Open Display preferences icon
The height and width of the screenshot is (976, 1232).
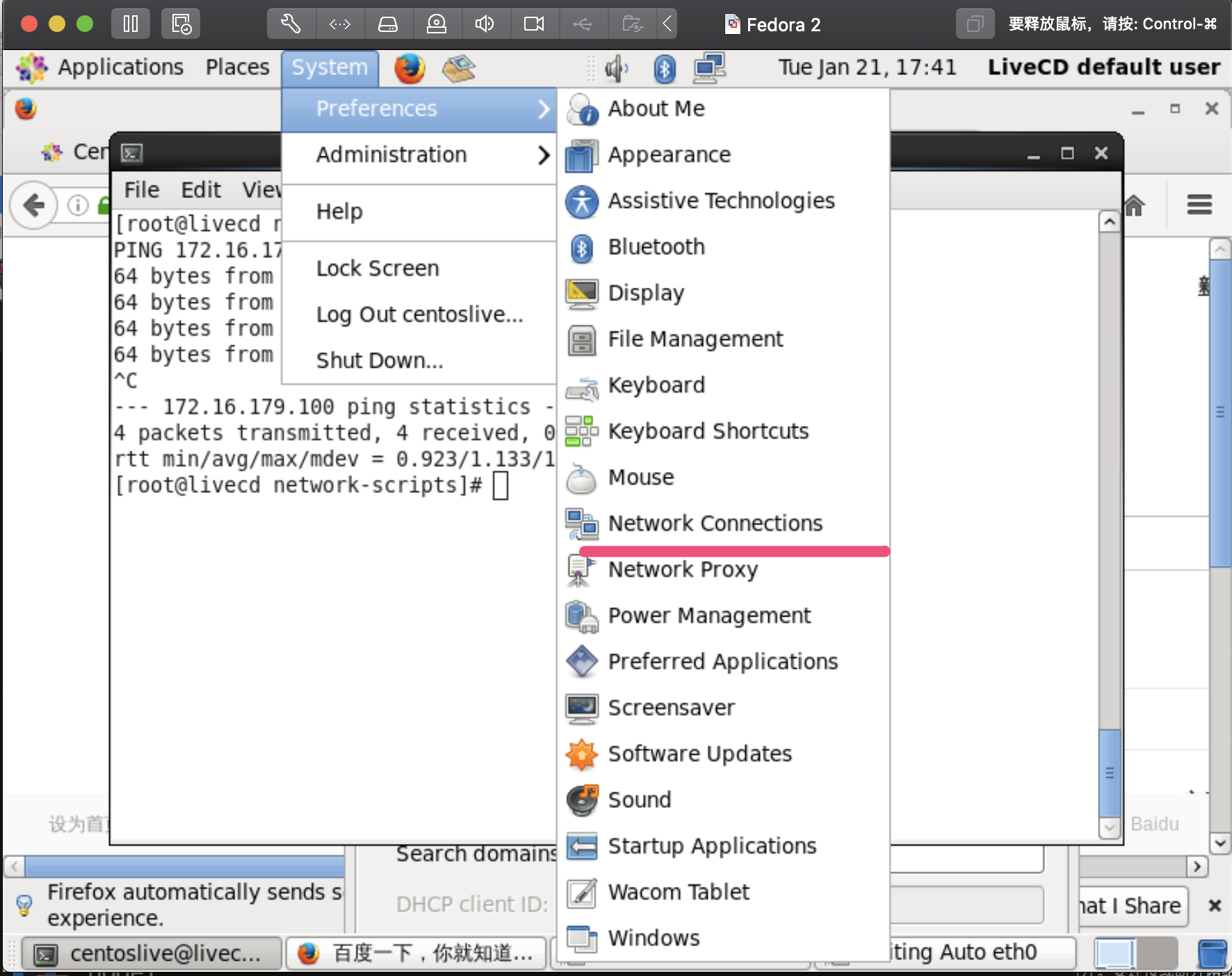click(582, 293)
